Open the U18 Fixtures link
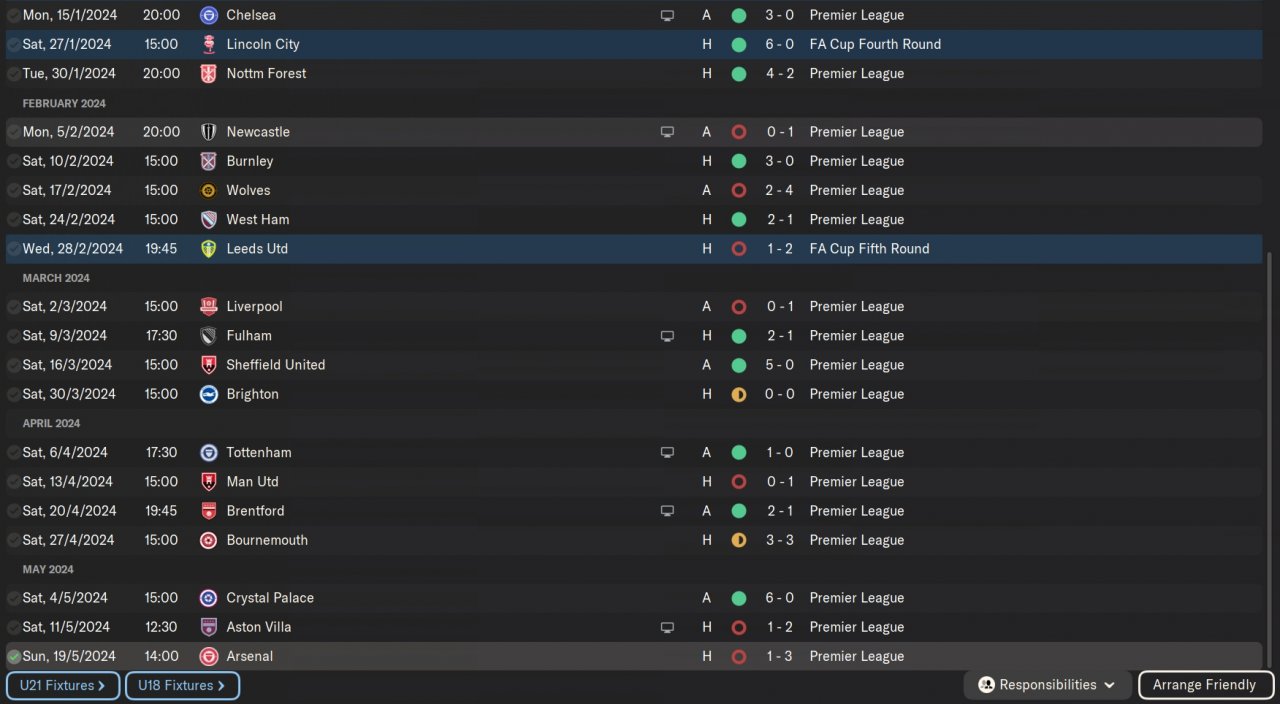This screenshot has width=1280, height=704. tap(182, 685)
